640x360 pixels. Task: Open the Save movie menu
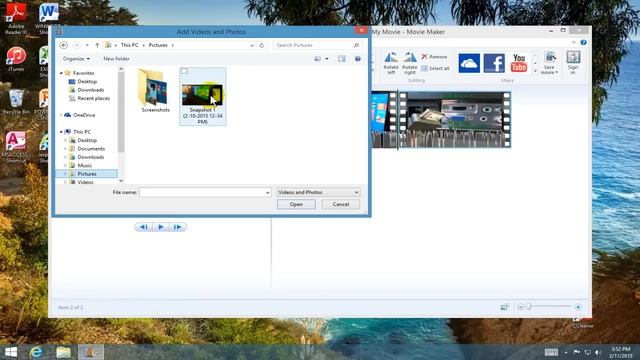coord(549,63)
